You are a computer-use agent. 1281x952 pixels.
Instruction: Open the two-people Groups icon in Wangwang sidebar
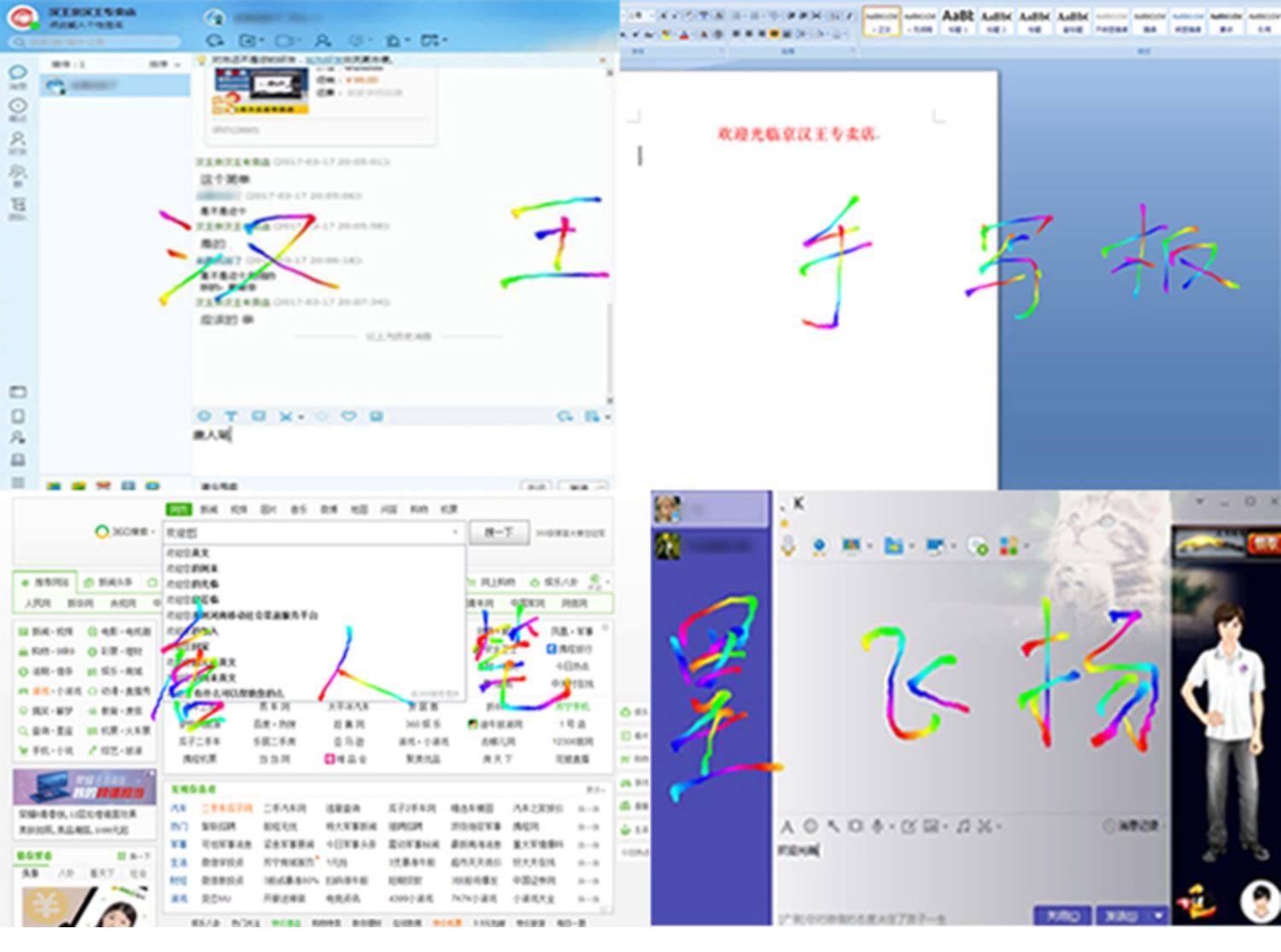point(18,174)
